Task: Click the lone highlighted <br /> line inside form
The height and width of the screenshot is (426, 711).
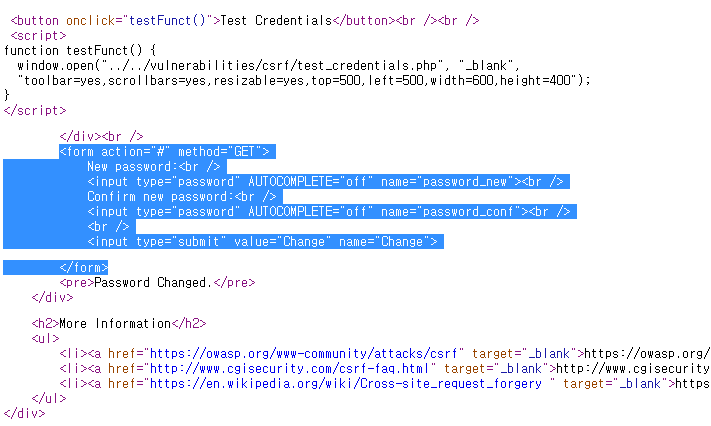Action: pos(108,226)
